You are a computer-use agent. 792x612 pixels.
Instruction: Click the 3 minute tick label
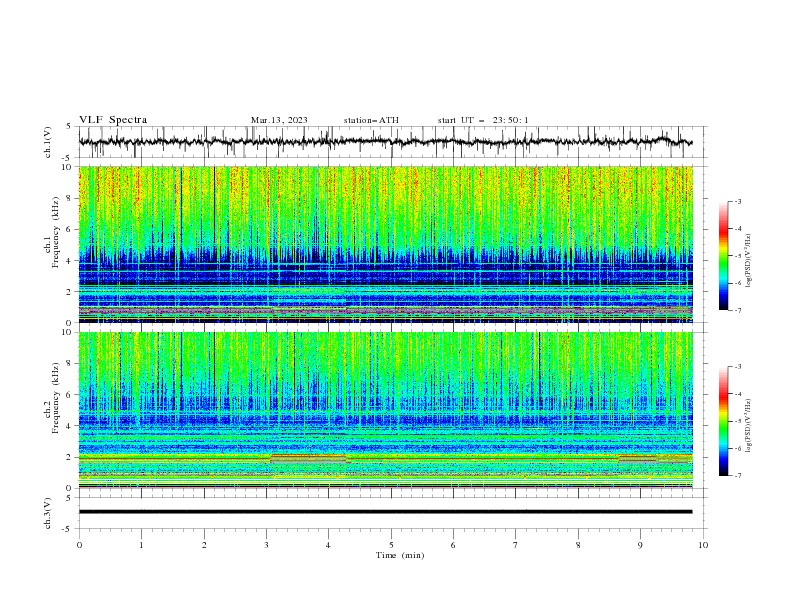266,545
